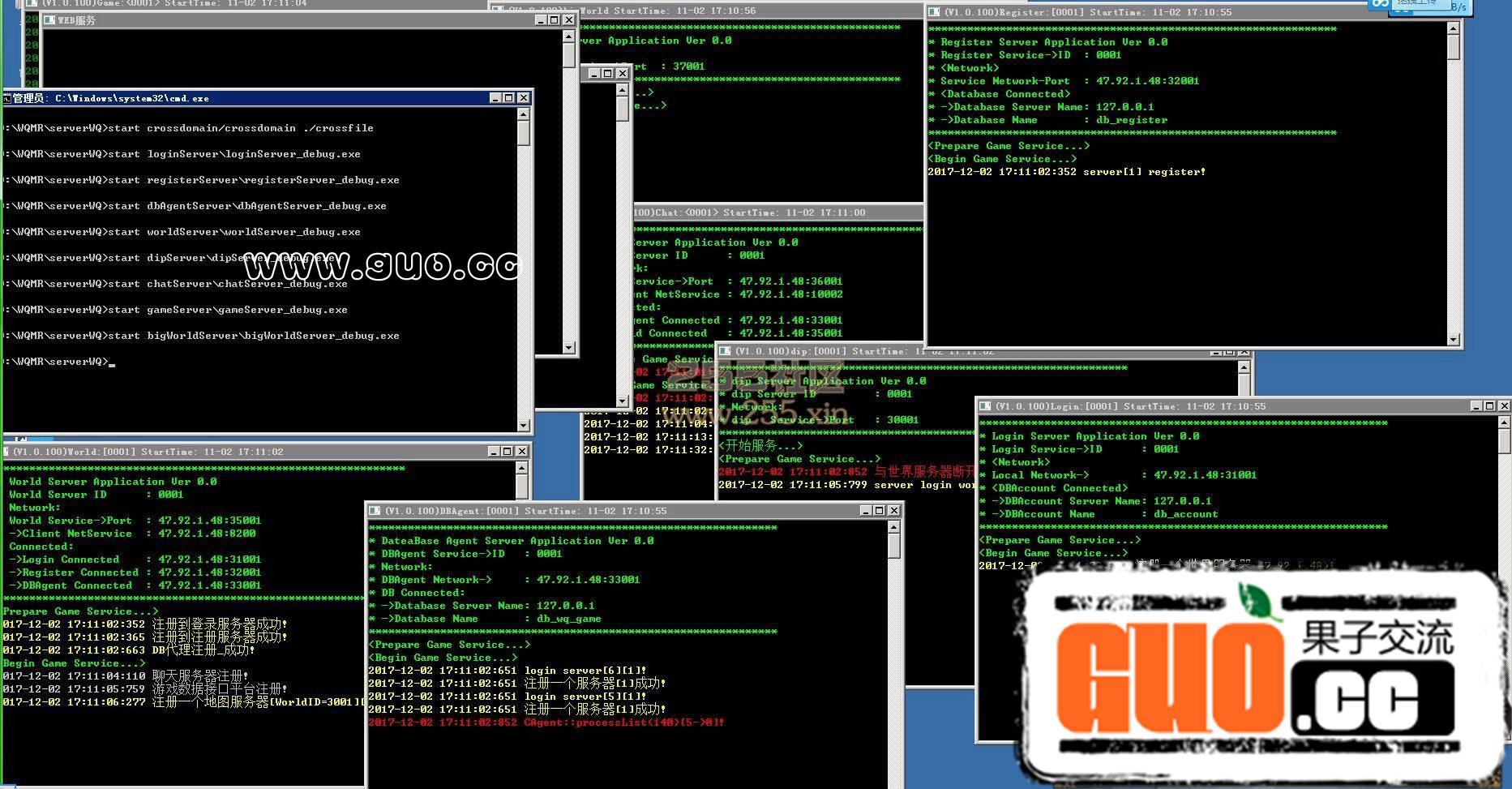This screenshot has width=1512, height=789.
Task: Click the dip server window title icon
Action: coord(726,352)
